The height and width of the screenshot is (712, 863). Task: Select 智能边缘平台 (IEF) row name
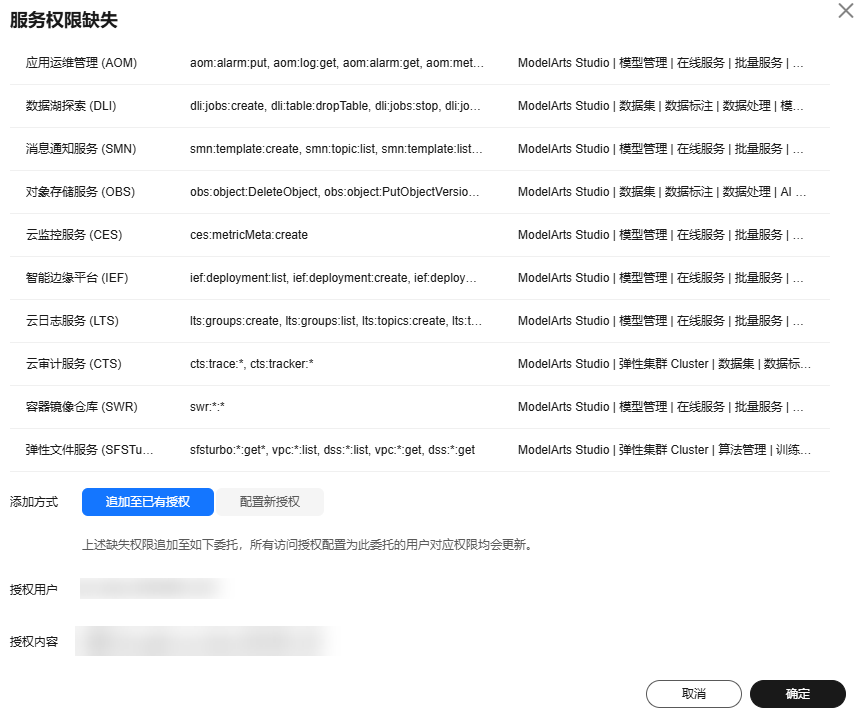(x=77, y=277)
